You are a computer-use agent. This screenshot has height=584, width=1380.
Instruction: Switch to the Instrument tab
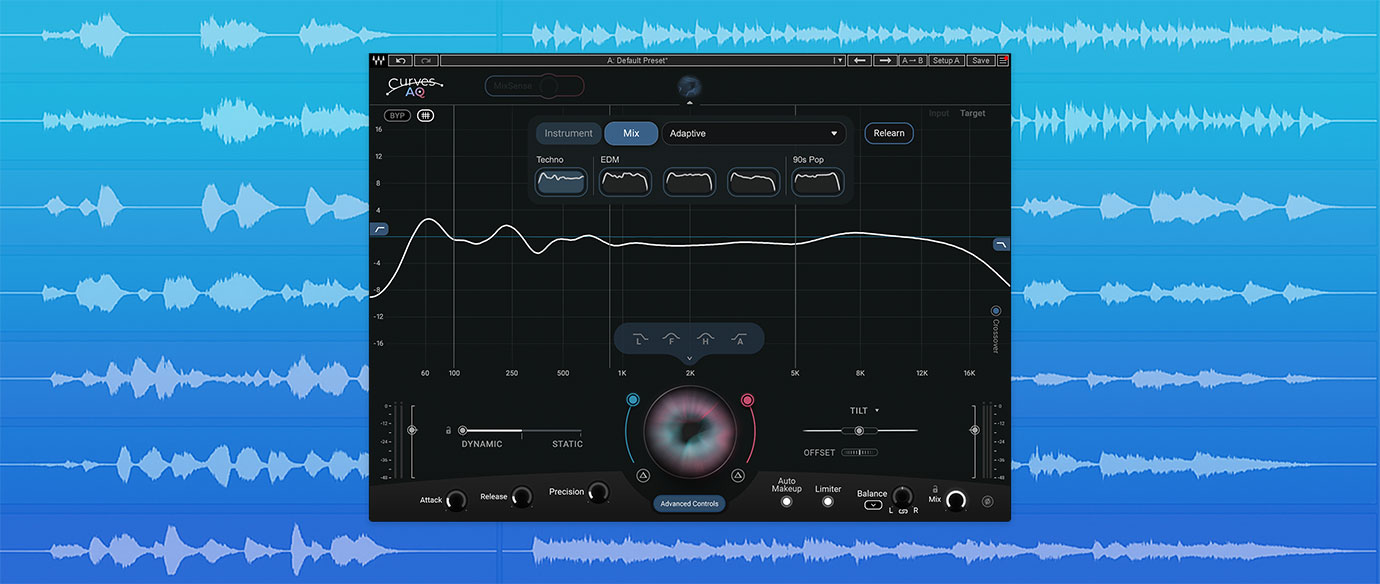point(568,133)
